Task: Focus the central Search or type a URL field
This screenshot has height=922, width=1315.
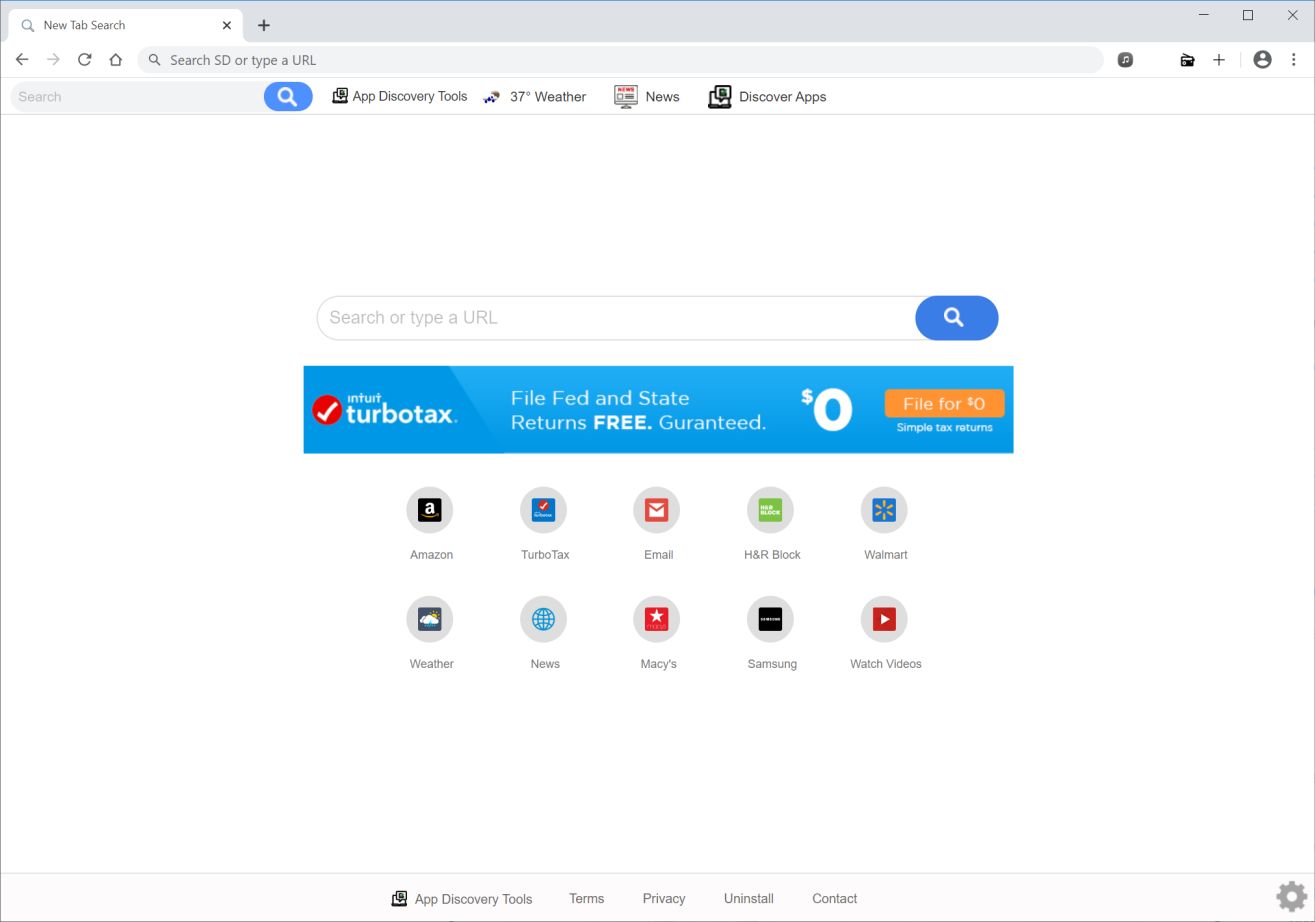Action: tap(616, 318)
